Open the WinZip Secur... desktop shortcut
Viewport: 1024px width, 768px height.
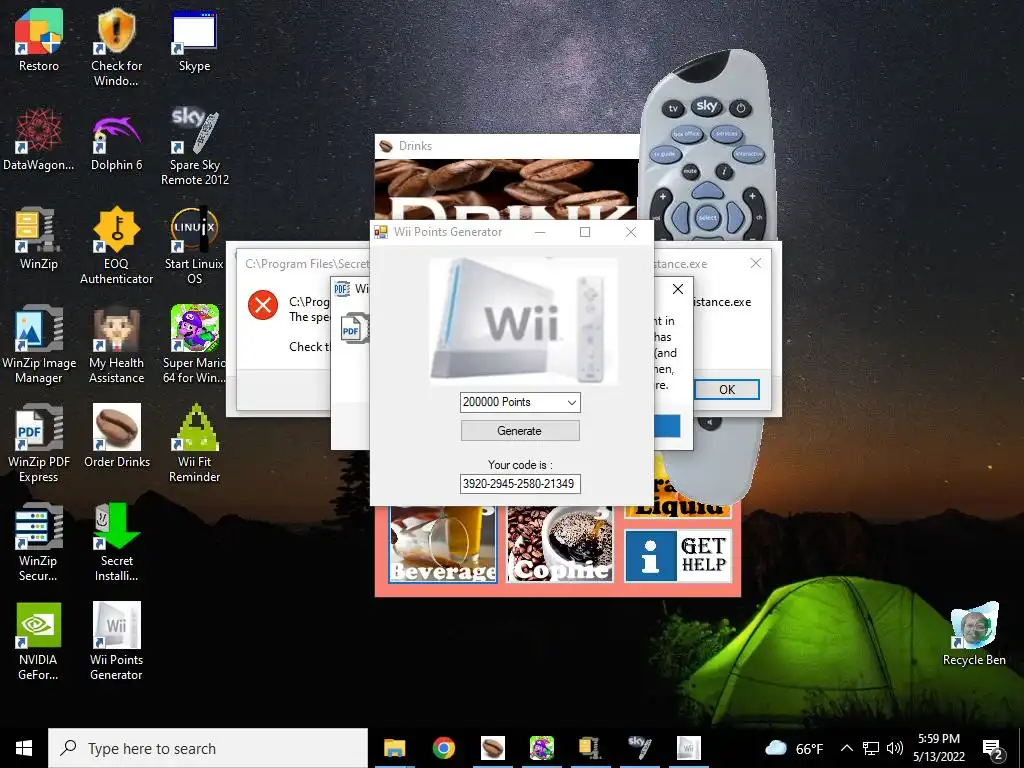pos(39,543)
